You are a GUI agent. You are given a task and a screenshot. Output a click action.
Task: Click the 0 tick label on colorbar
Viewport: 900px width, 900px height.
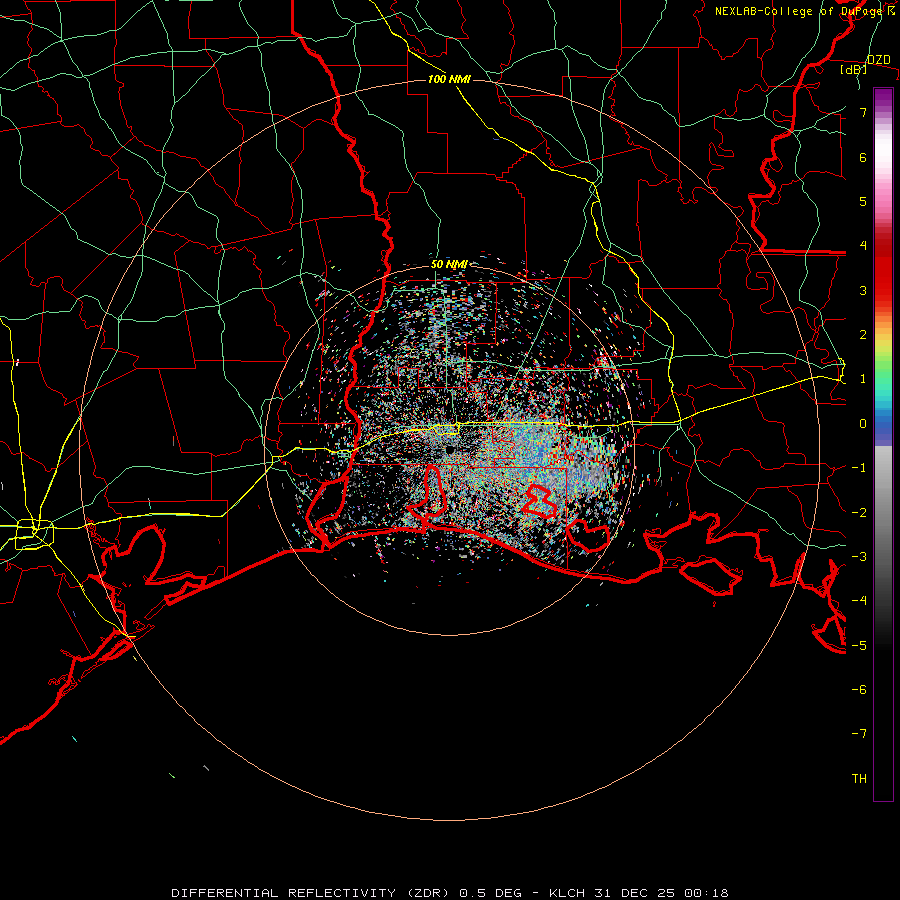(863, 424)
